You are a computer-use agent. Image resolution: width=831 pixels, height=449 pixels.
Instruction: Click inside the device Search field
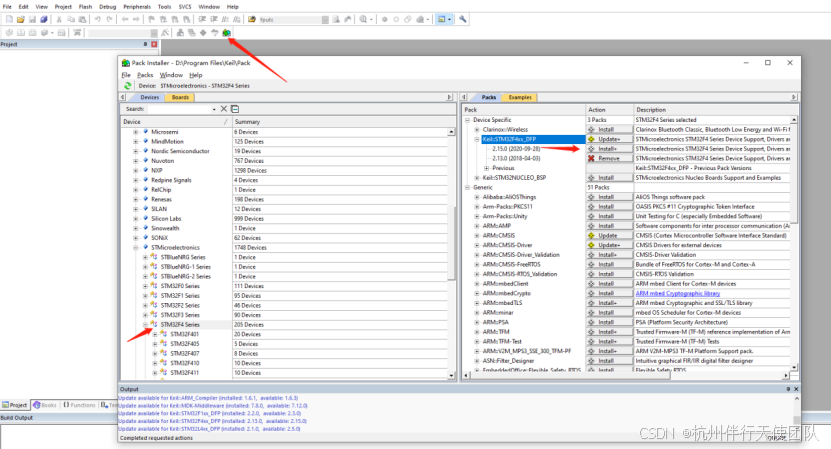pyautogui.click(x=179, y=109)
